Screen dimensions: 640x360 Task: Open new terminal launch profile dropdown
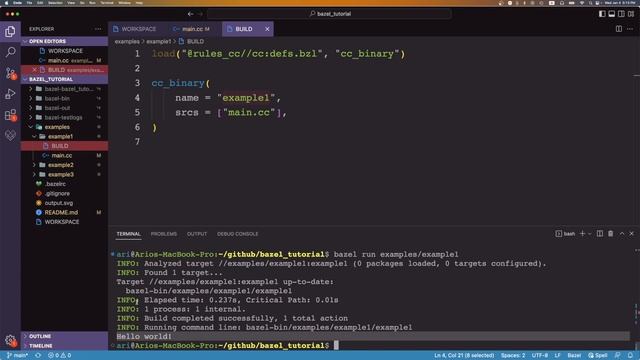pyautogui.click(x=589, y=234)
